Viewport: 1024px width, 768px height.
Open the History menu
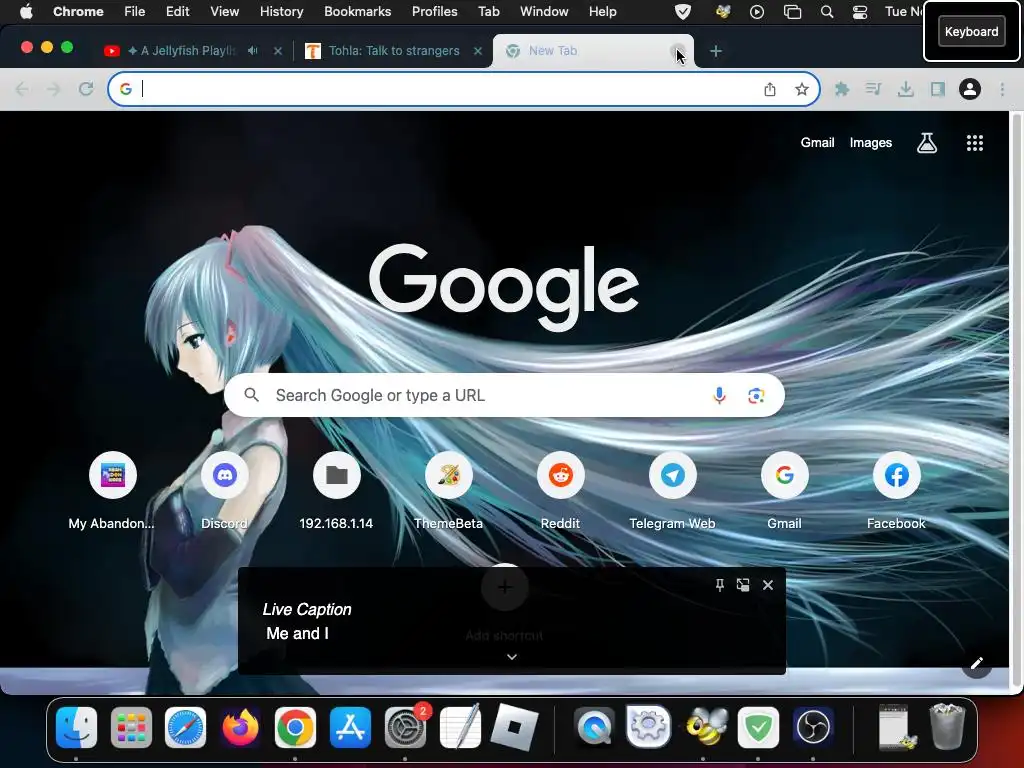[x=281, y=11]
